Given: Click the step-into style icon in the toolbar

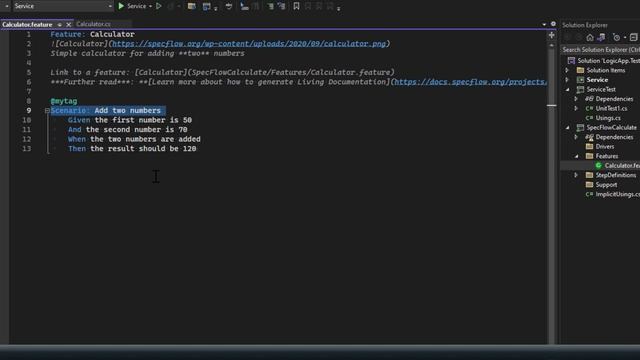Looking at the screenshot, I should point(244,6).
